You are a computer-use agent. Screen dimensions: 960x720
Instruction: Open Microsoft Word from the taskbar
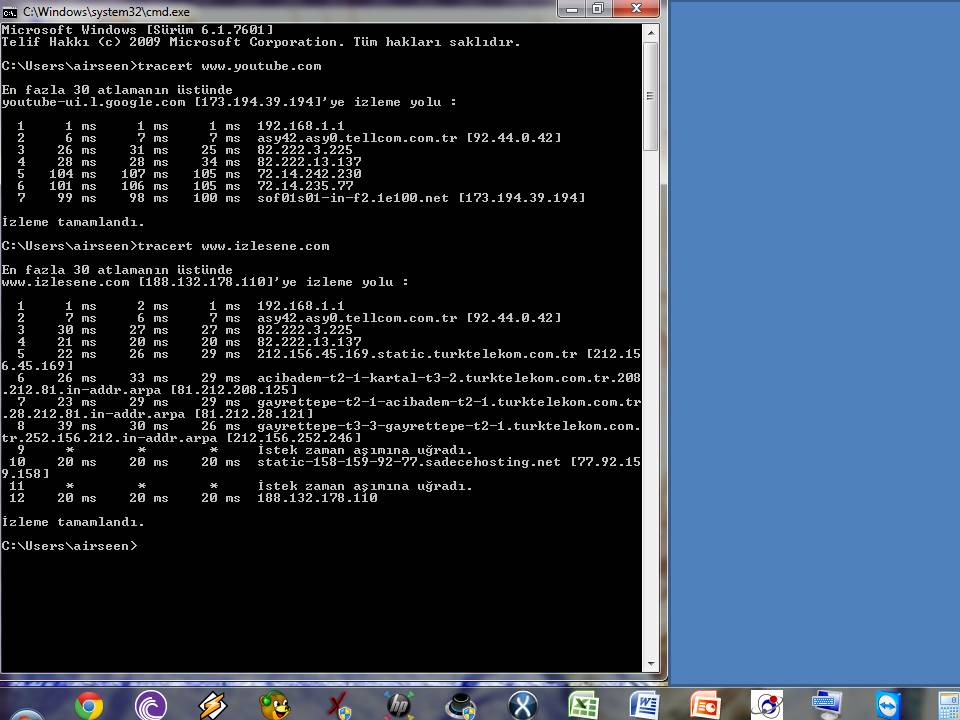pos(645,706)
